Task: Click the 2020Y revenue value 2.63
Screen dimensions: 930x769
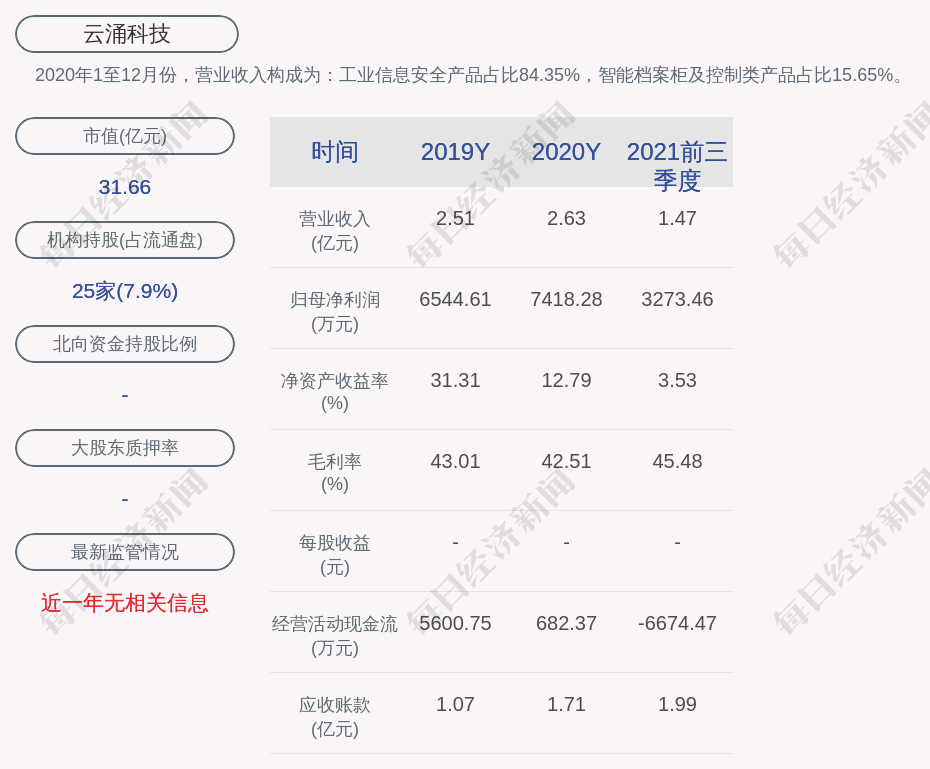Action: pos(566,218)
